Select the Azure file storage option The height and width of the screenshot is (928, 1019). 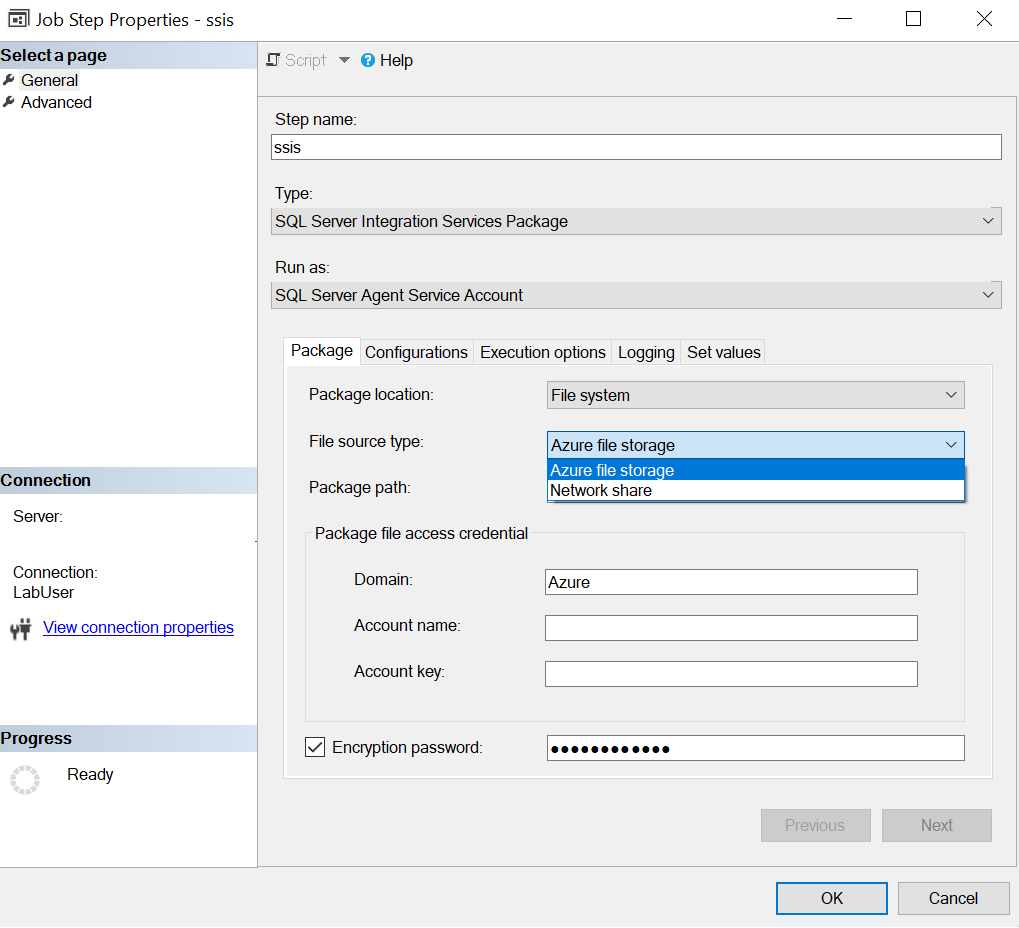[611, 469]
